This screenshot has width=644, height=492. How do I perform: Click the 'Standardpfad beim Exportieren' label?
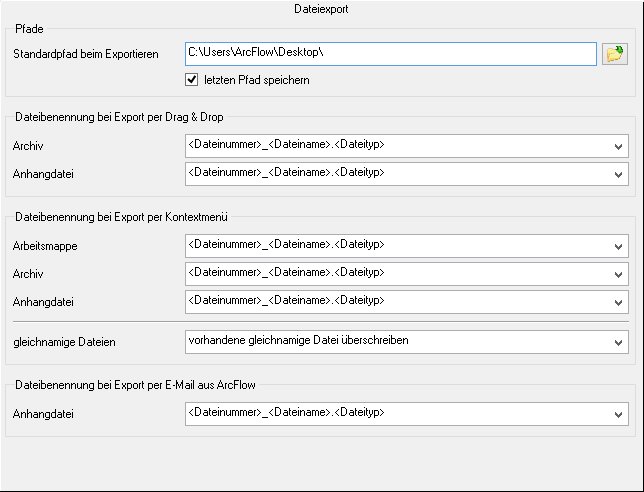click(x=86, y=54)
